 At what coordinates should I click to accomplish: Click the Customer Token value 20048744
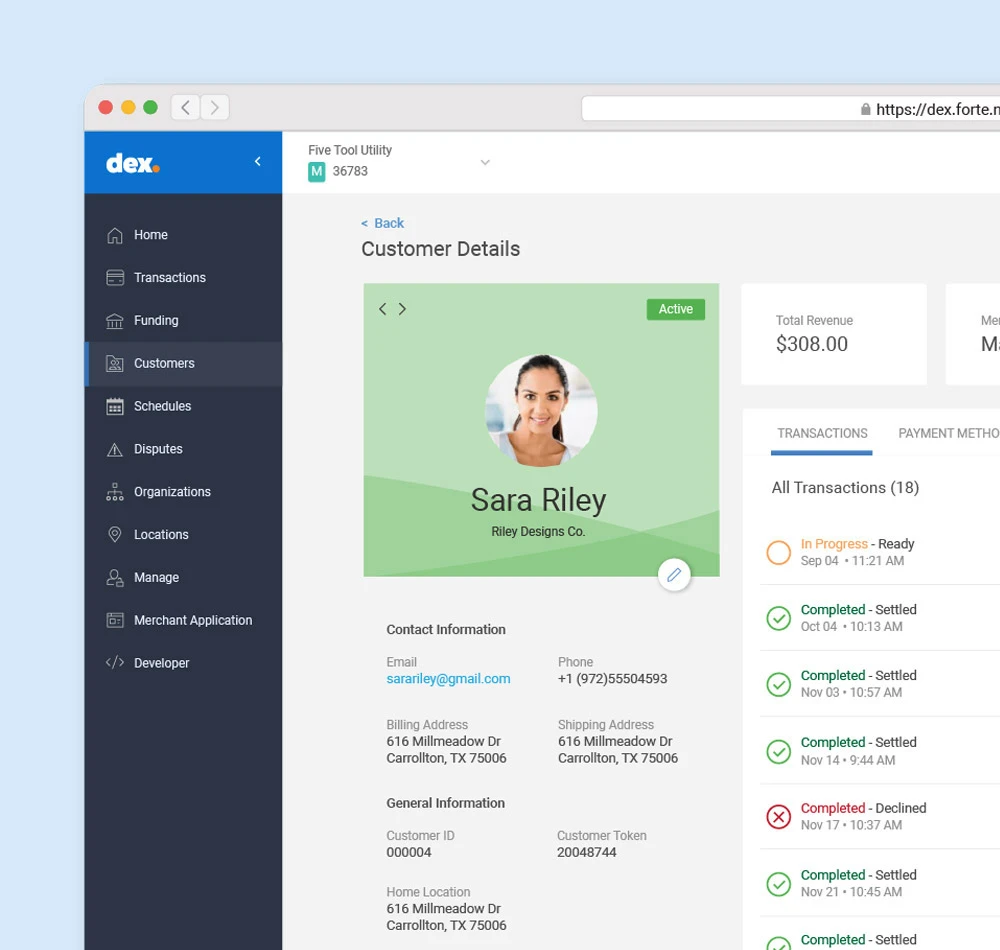click(587, 852)
